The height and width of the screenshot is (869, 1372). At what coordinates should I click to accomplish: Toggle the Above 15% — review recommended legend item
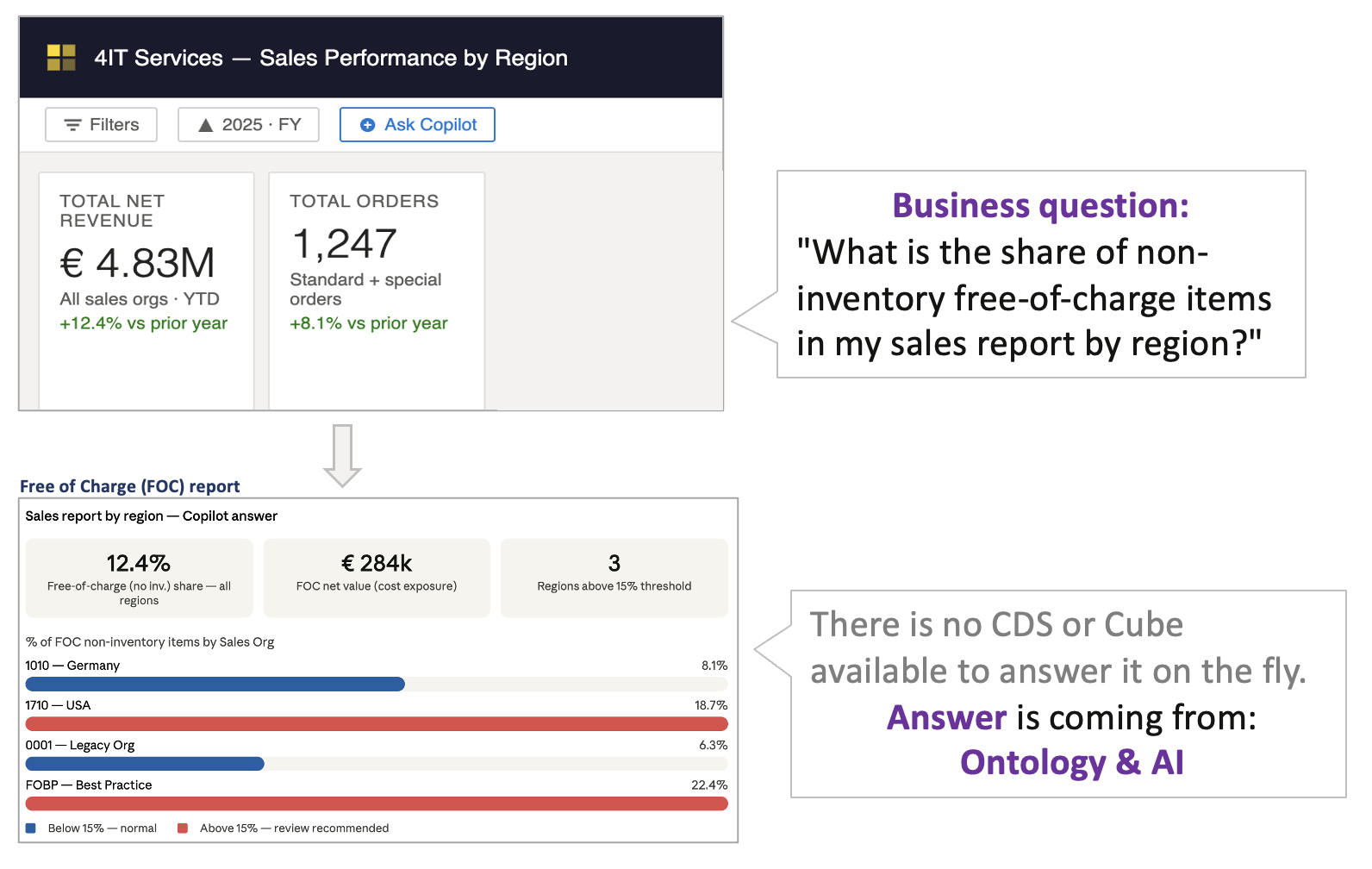coord(282,828)
